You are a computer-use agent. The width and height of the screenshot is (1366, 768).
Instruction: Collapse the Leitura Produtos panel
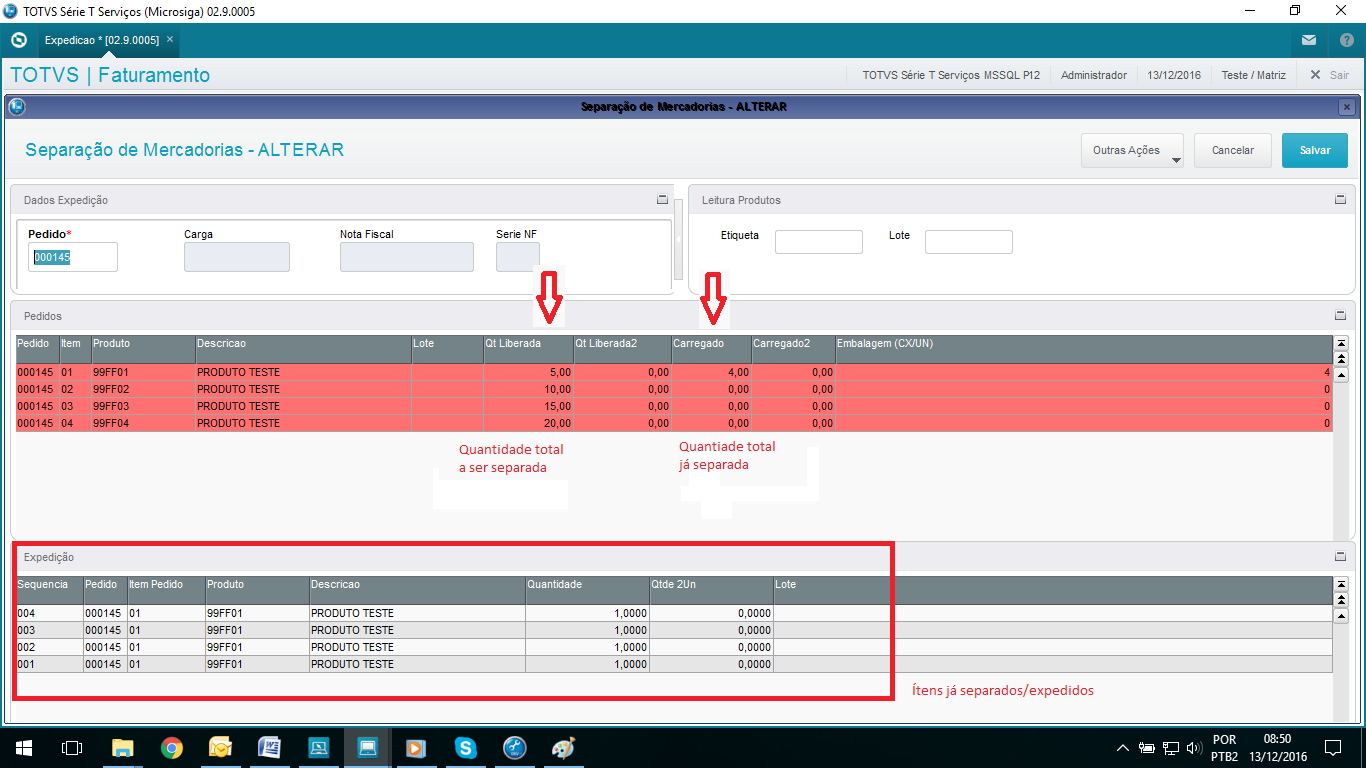[x=1340, y=200]
